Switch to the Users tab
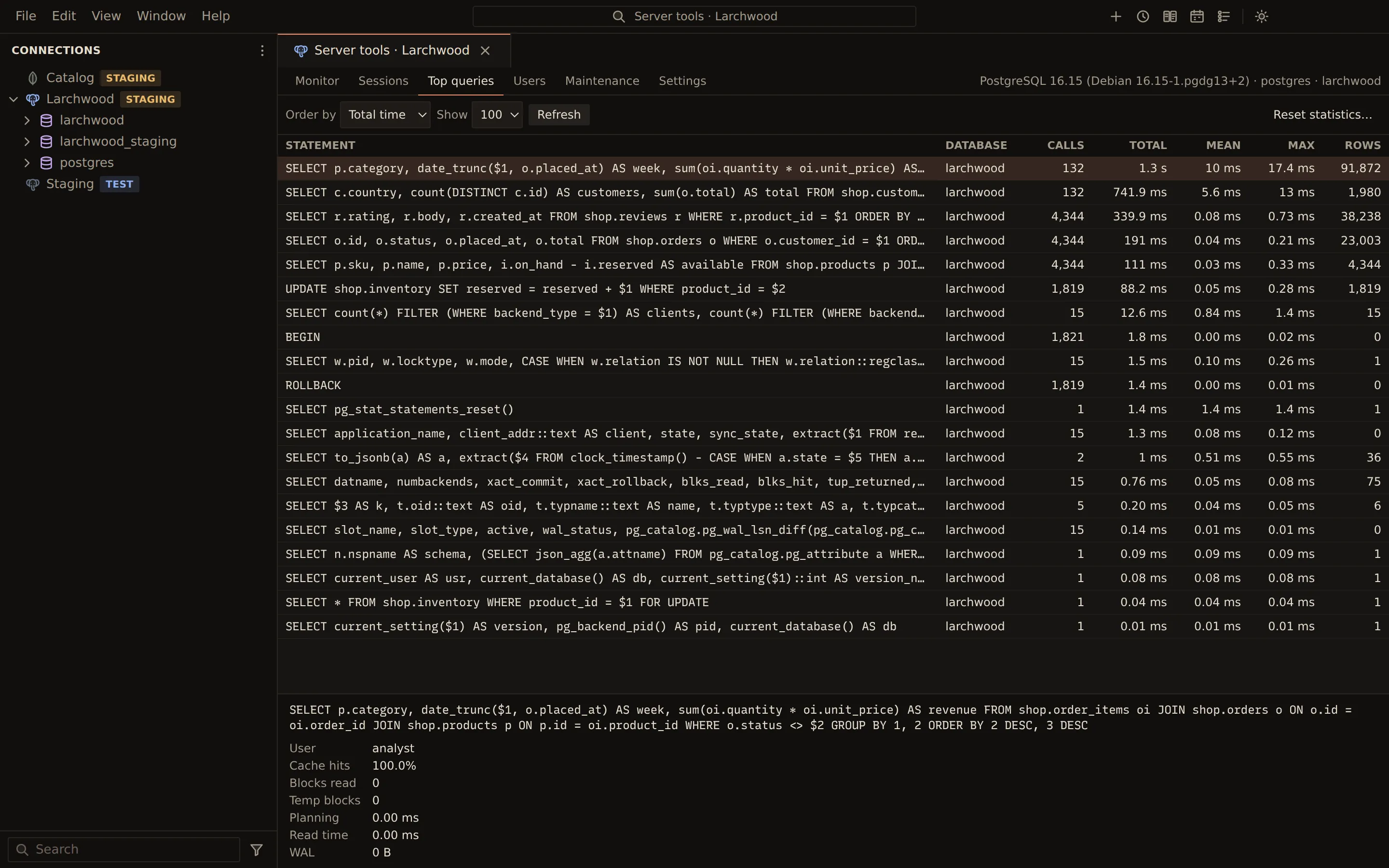The image size is (1389, 868). 529,81
